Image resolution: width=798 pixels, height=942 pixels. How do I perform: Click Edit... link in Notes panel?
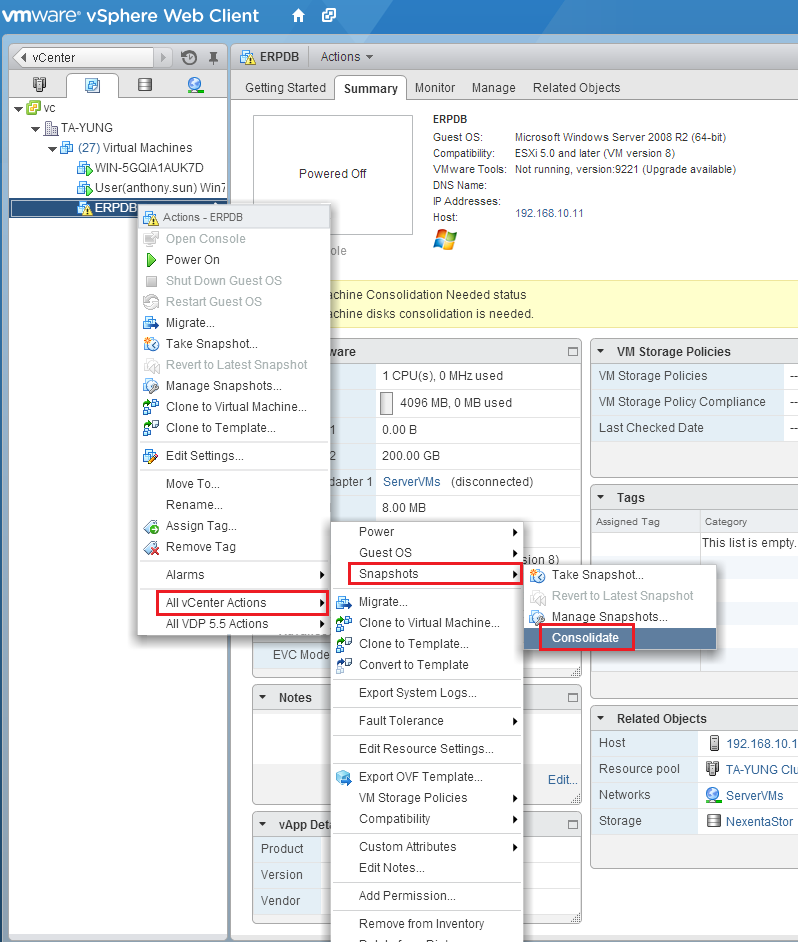562,780
